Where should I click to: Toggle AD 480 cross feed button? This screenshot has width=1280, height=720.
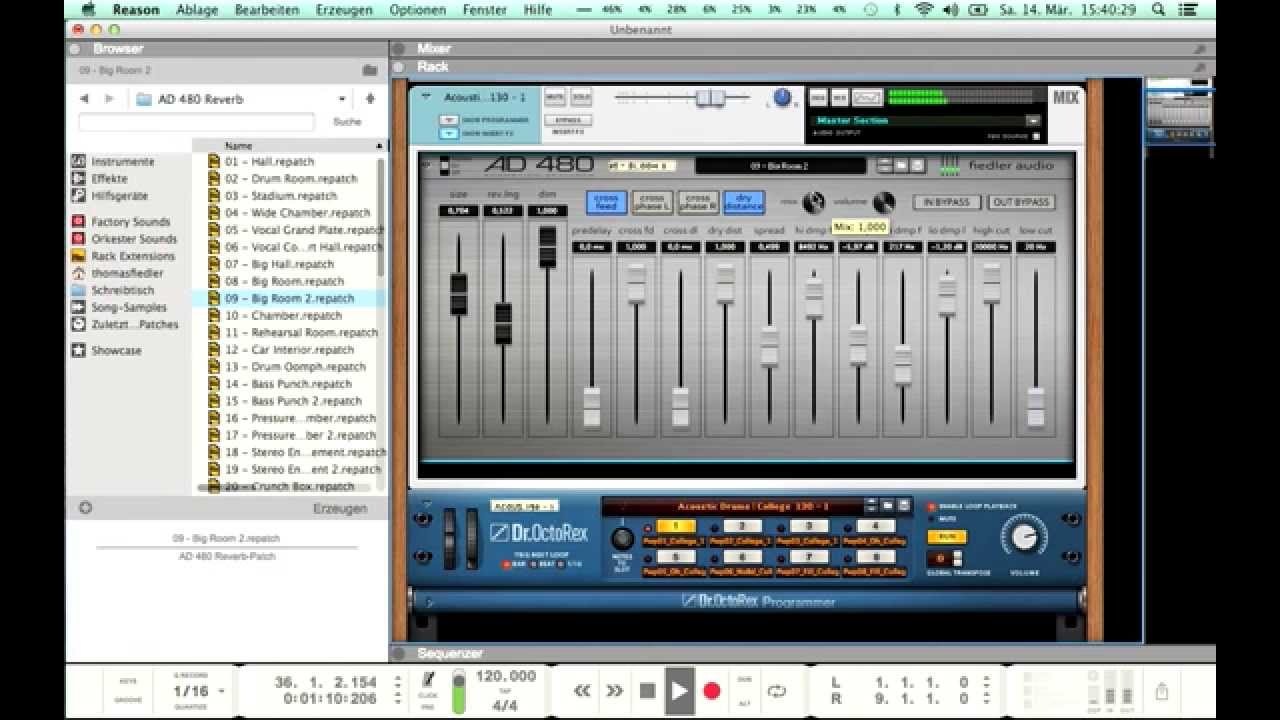pos(606,202)
